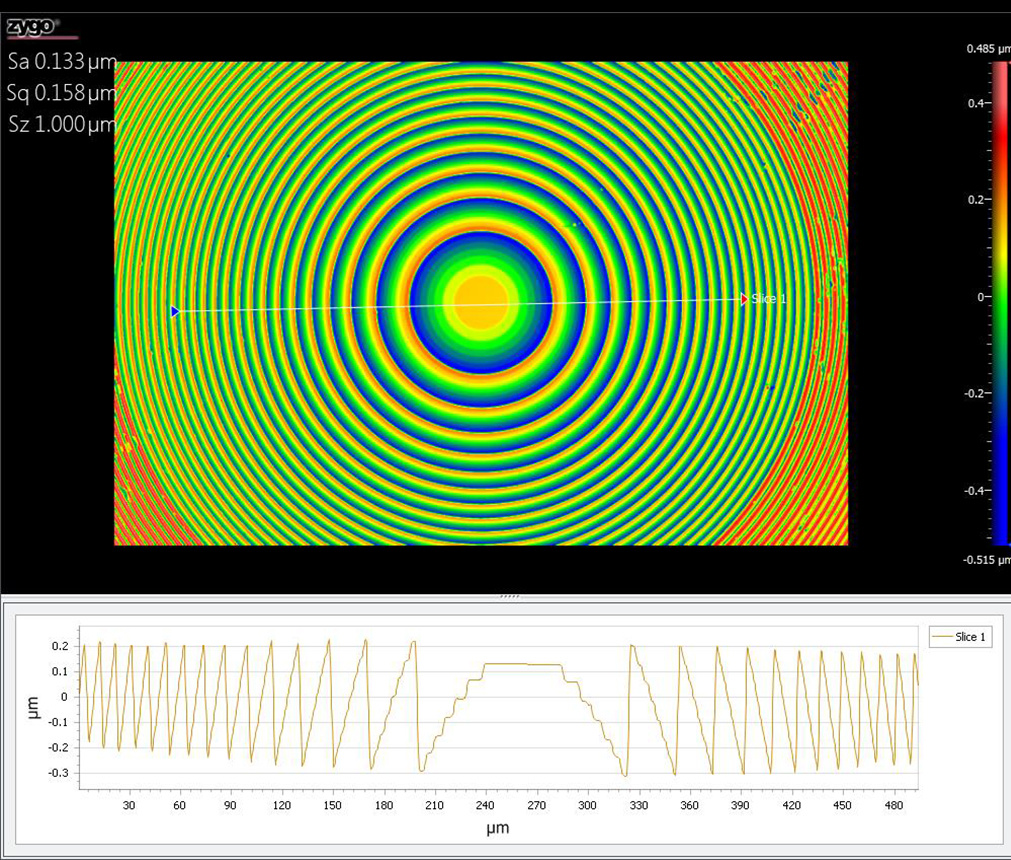The width and height of the screenshot is (1011, 860).
Task: Click the Sz 1.000 µm readout
Action: tap(62, 124)
